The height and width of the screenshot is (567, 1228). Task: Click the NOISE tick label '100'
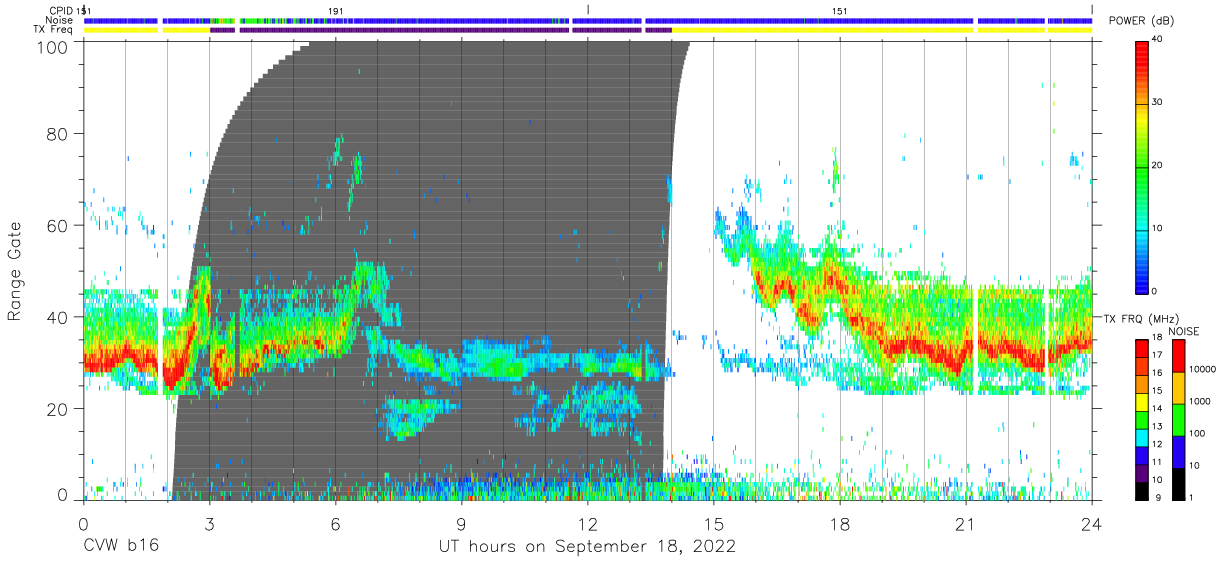coord(1197,433)
